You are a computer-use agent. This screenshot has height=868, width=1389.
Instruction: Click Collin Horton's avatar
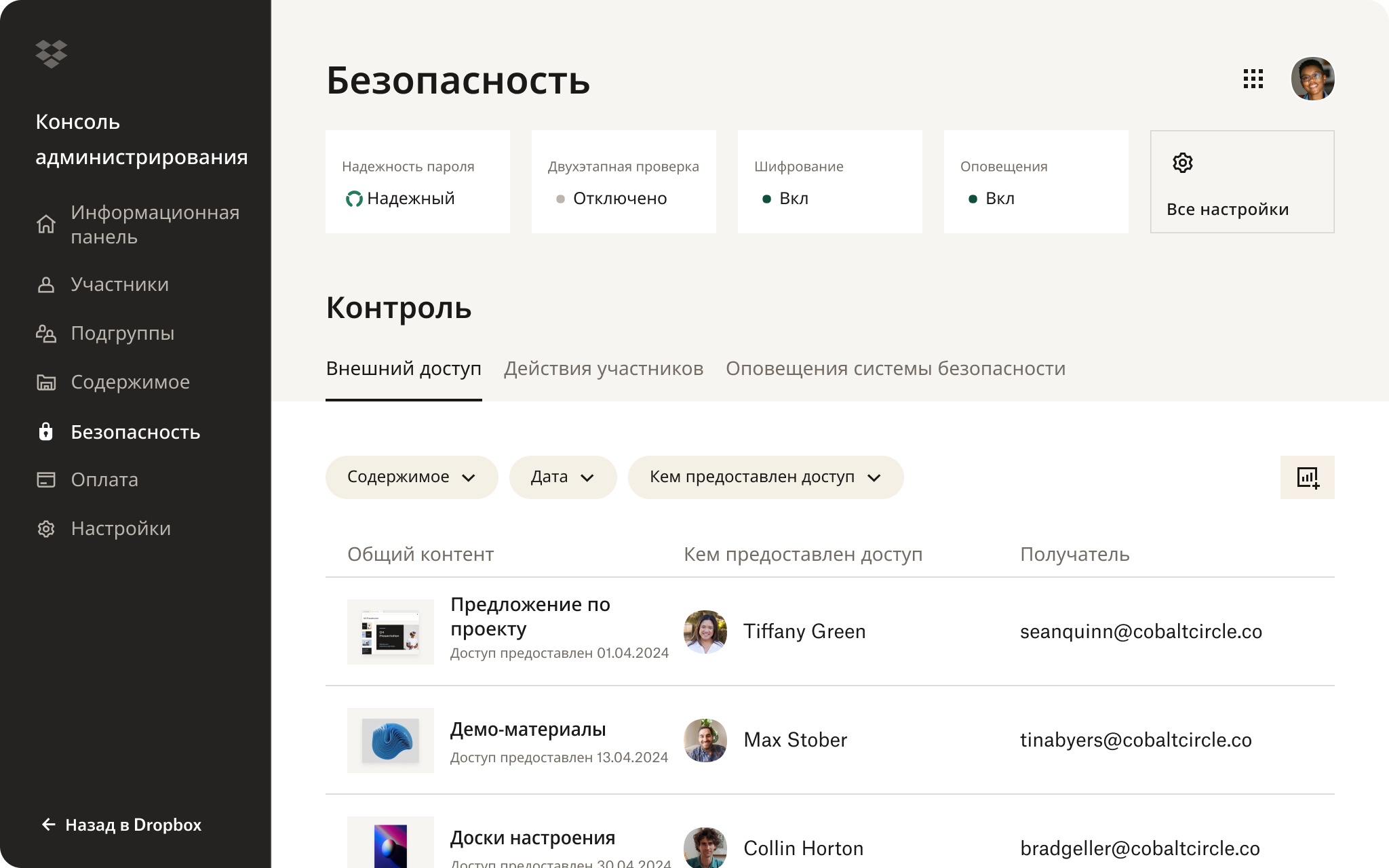tap(705, 848)
